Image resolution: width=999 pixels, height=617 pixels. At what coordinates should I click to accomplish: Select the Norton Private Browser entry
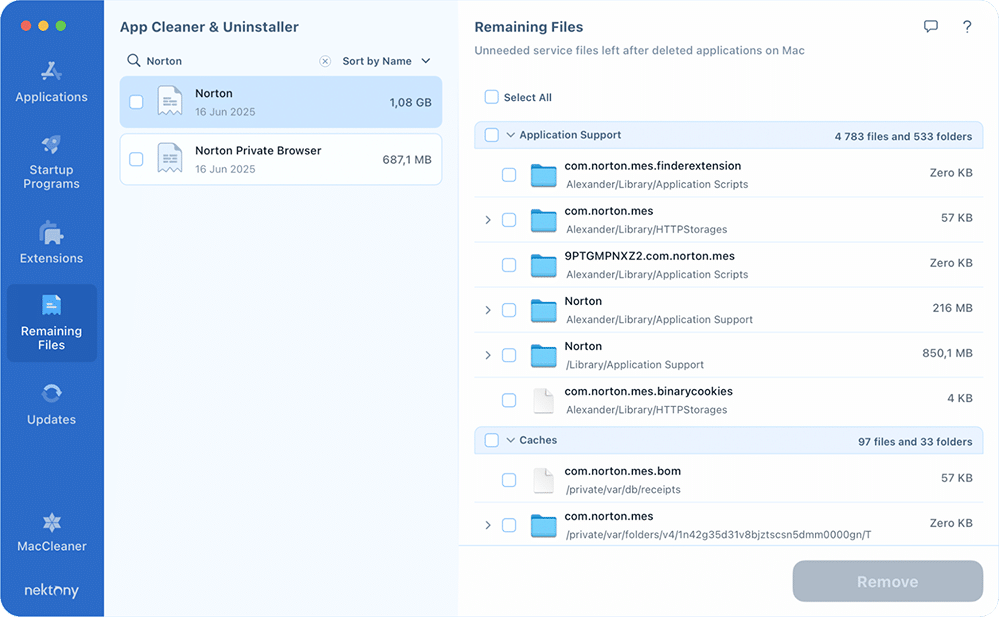[281, 159]
